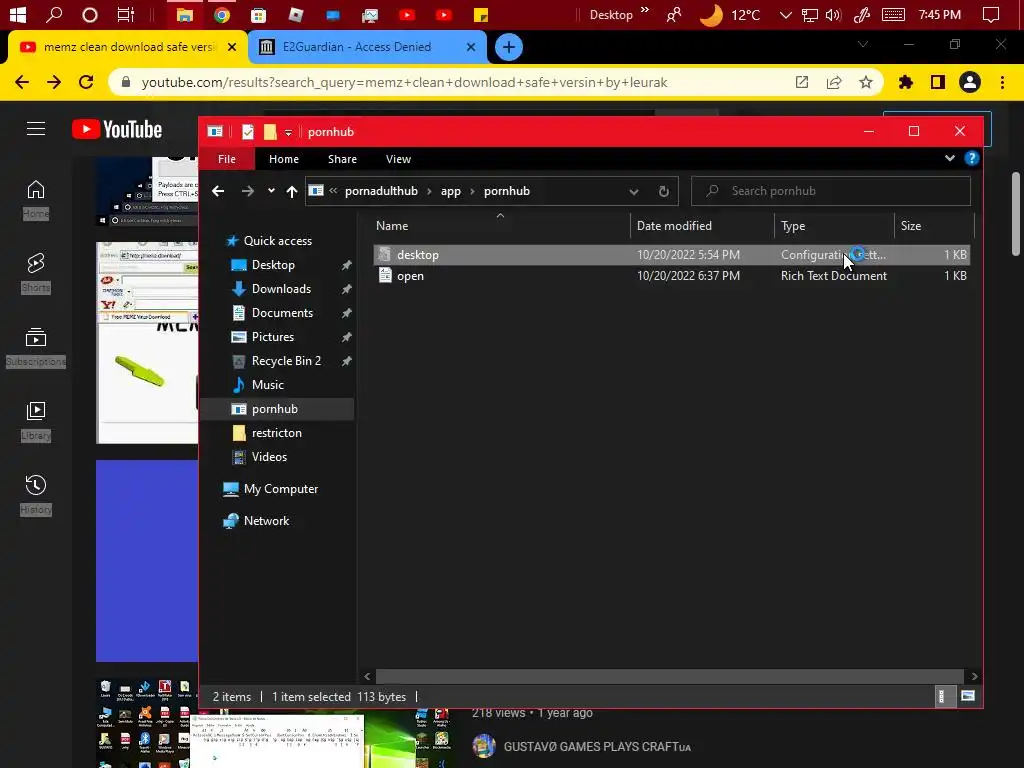
Task: Expand the Explorer ribbon chevron
Action: (x=950, y=159)
